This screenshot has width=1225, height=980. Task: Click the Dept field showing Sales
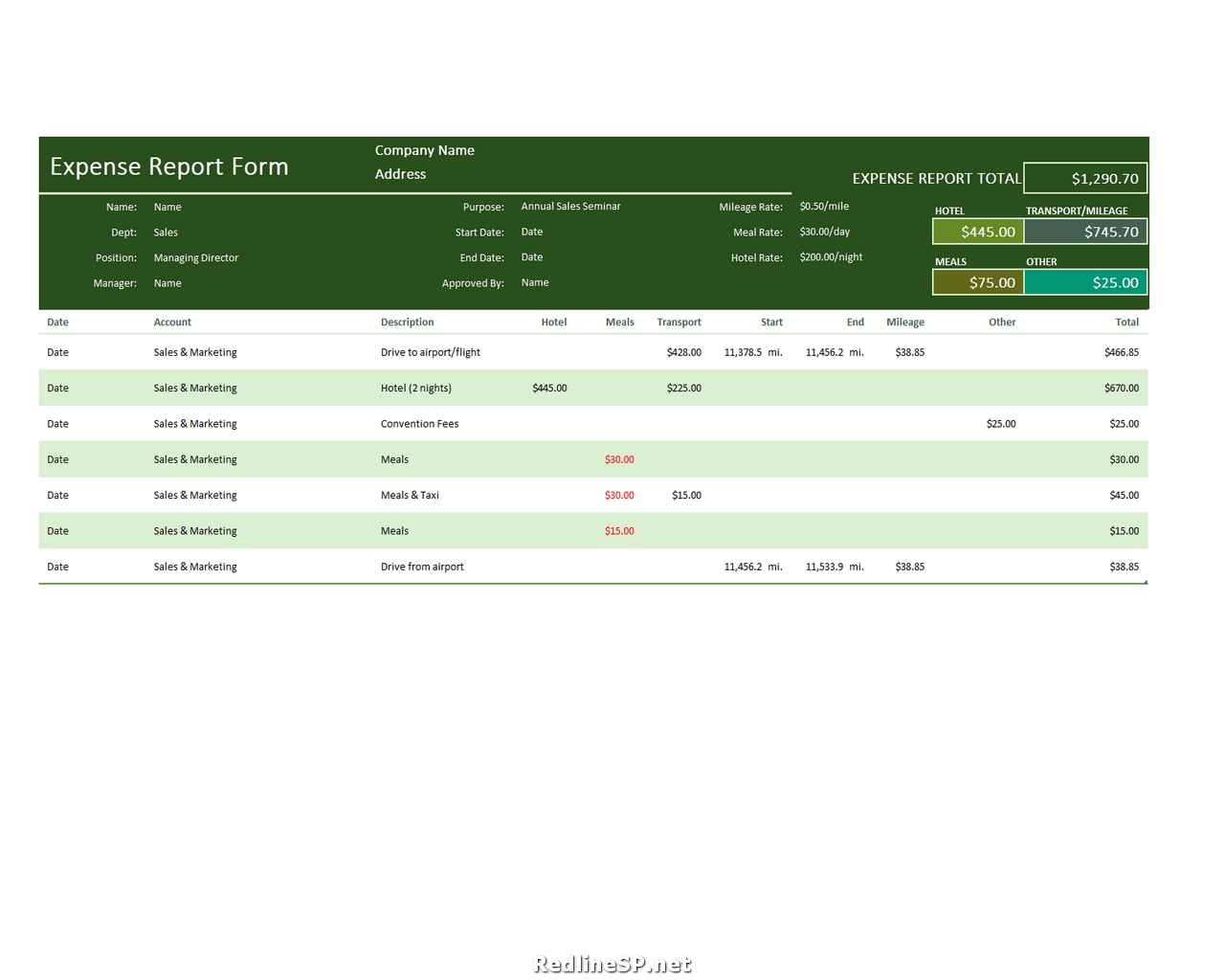coord(166,232)
